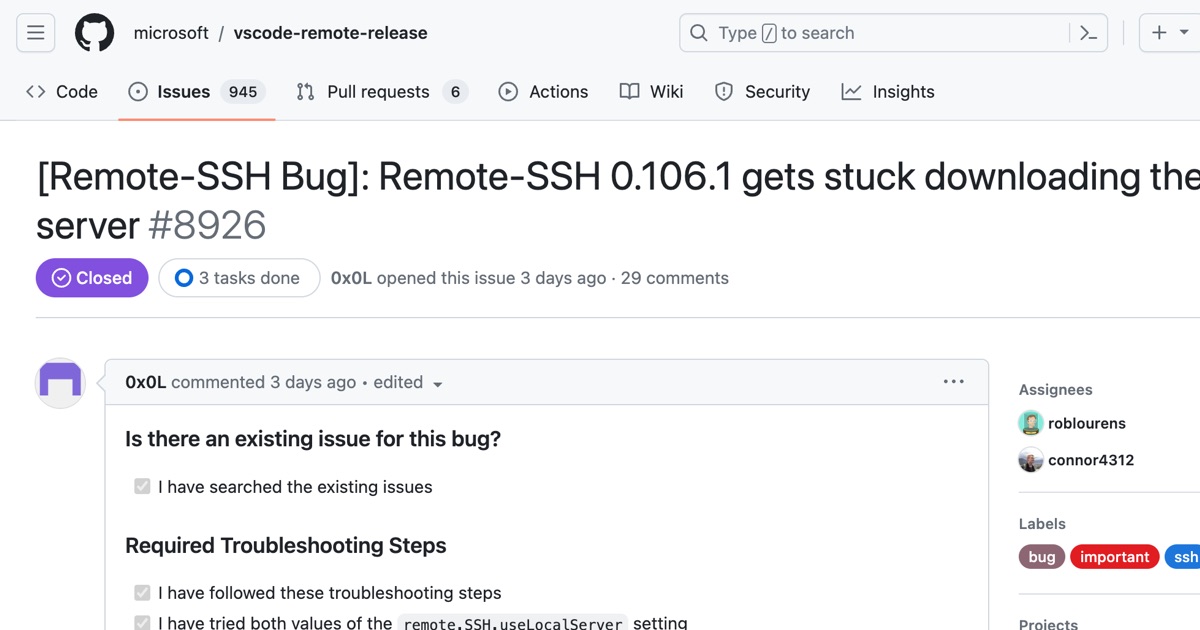Toggle 'I have searched the existing issues' checkbox

click(x=142, y=487)
